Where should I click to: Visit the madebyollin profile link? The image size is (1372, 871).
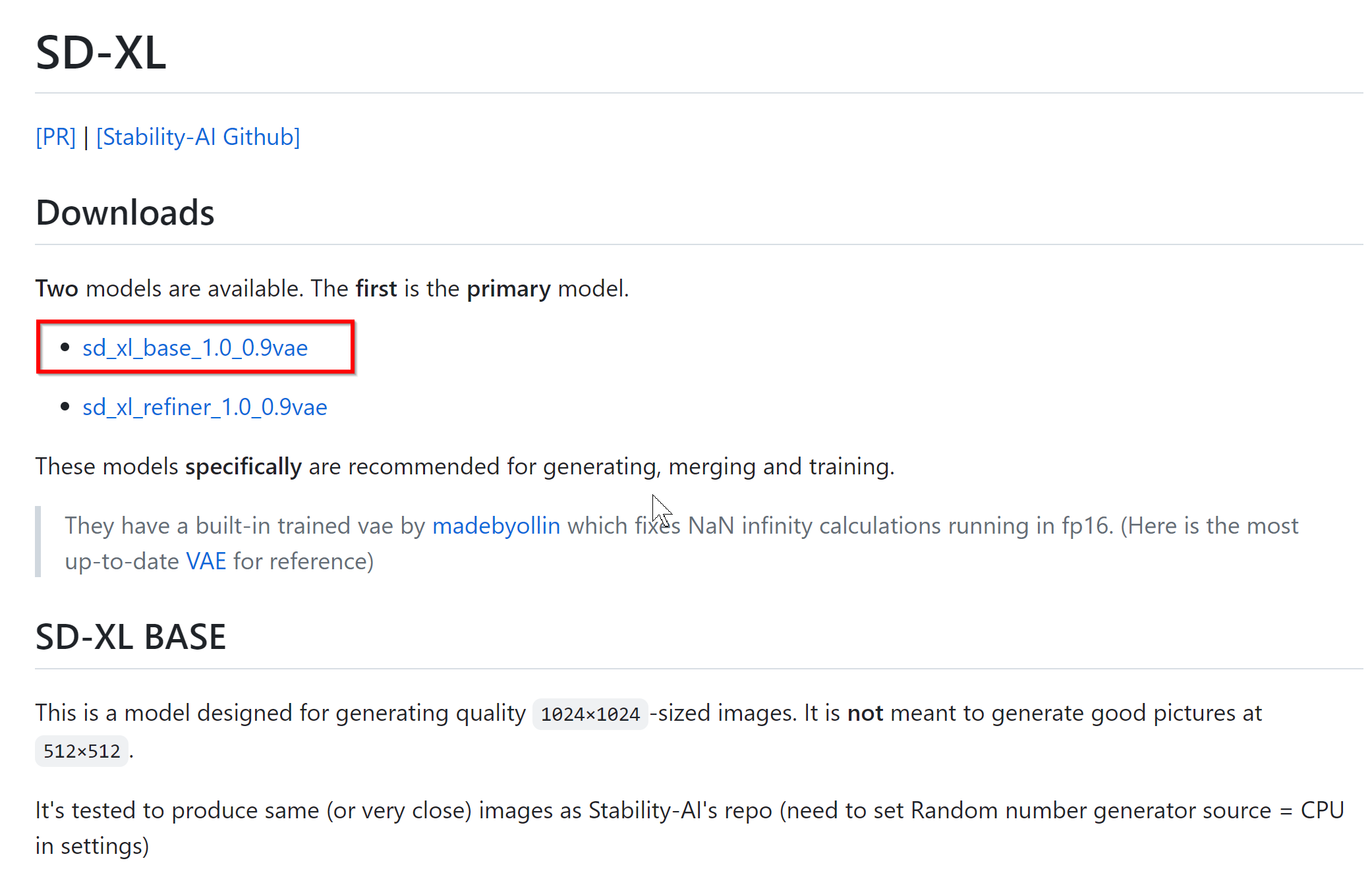click(x=496, y=525)
